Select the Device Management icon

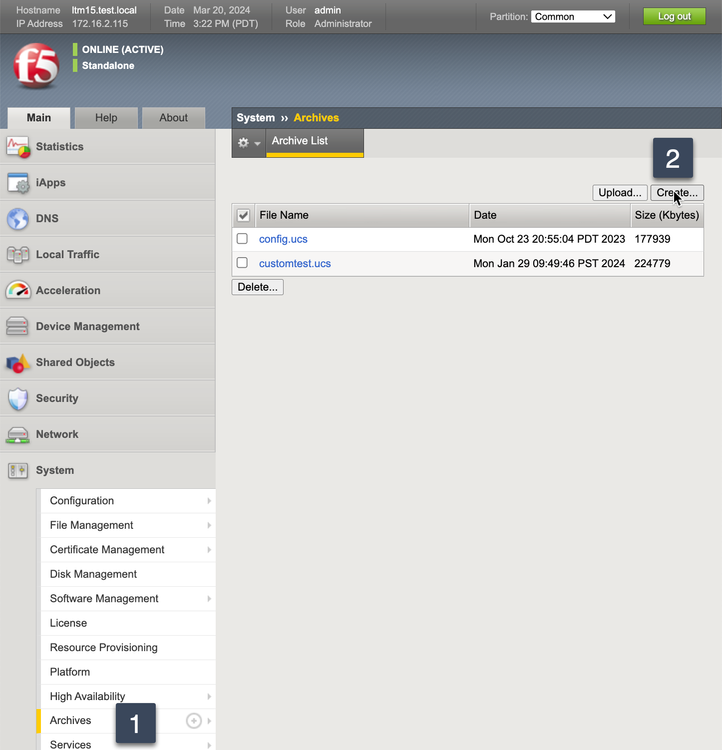(x=17, y=326)
